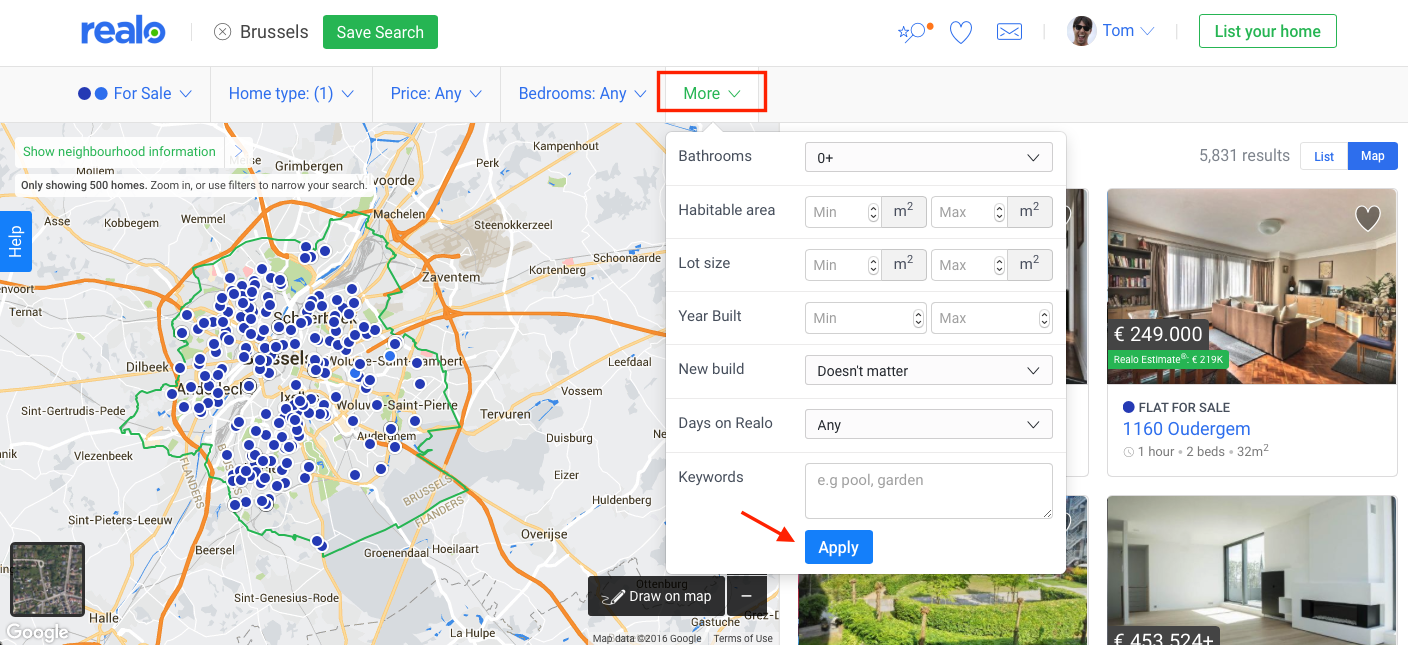The width and height of the screenshot is (1408, 645).
Task: Click Habitable area Min stepper arrows
Action: tap(873, 211)
